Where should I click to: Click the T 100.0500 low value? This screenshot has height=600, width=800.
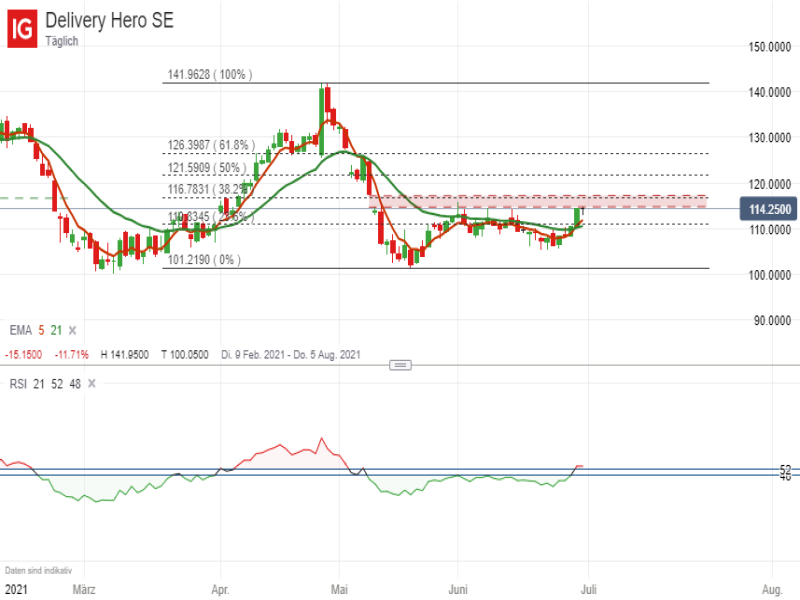(185, 355)
